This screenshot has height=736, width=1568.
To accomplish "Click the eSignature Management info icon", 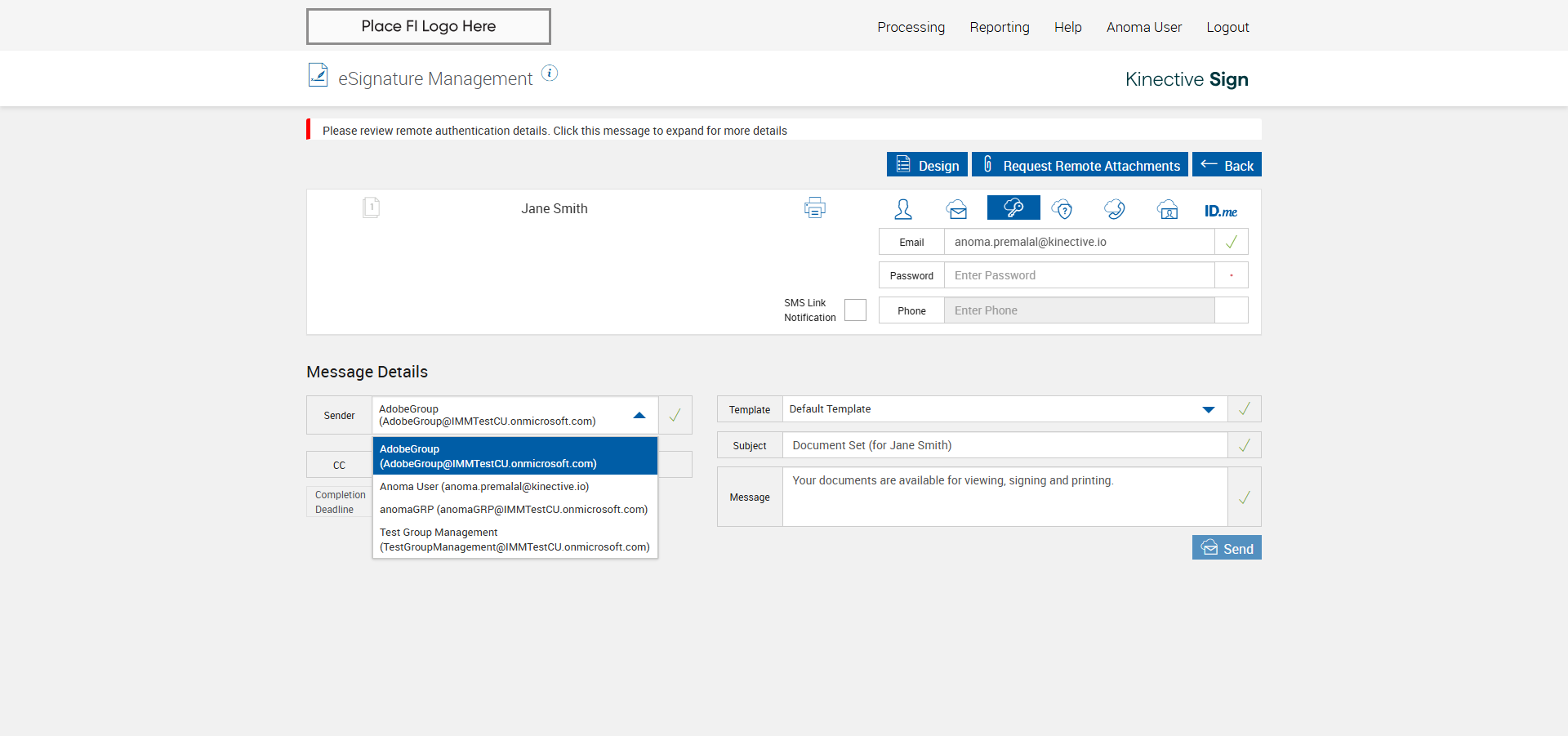I will (x=550, y=74).
